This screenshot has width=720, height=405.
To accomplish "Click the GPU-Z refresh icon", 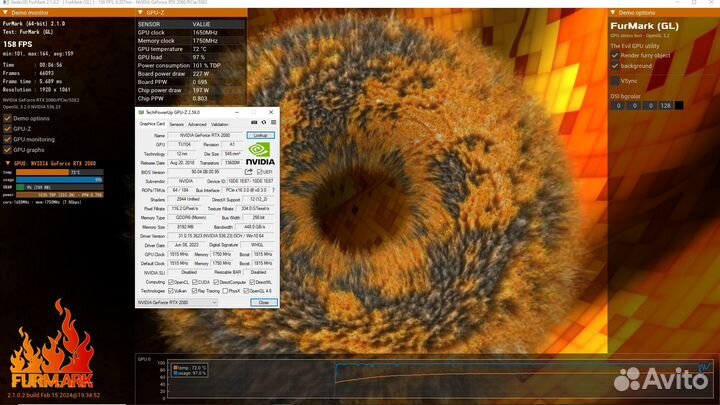I will 264,123.
